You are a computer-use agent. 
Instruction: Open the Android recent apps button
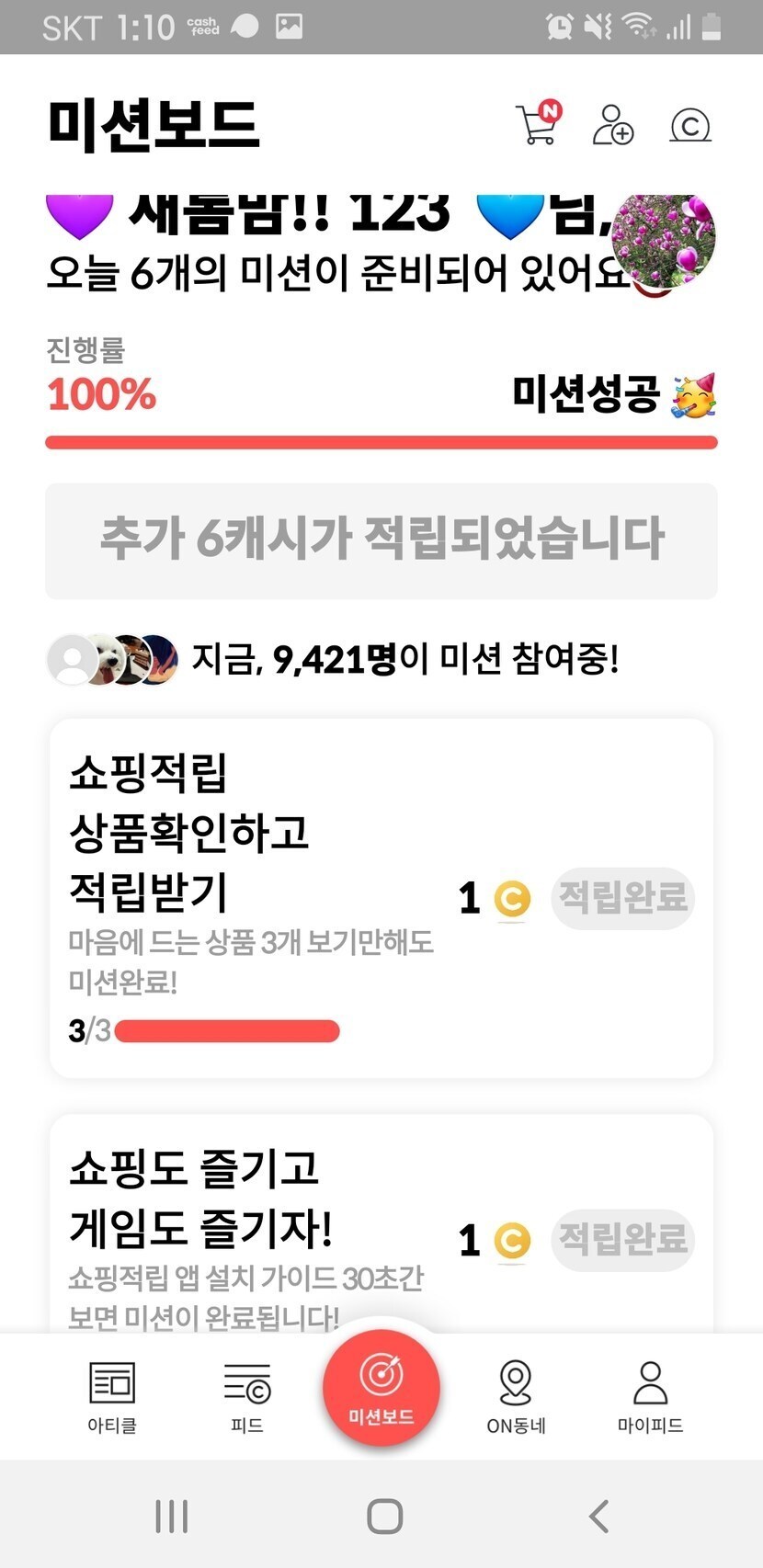pos(172,1516)
